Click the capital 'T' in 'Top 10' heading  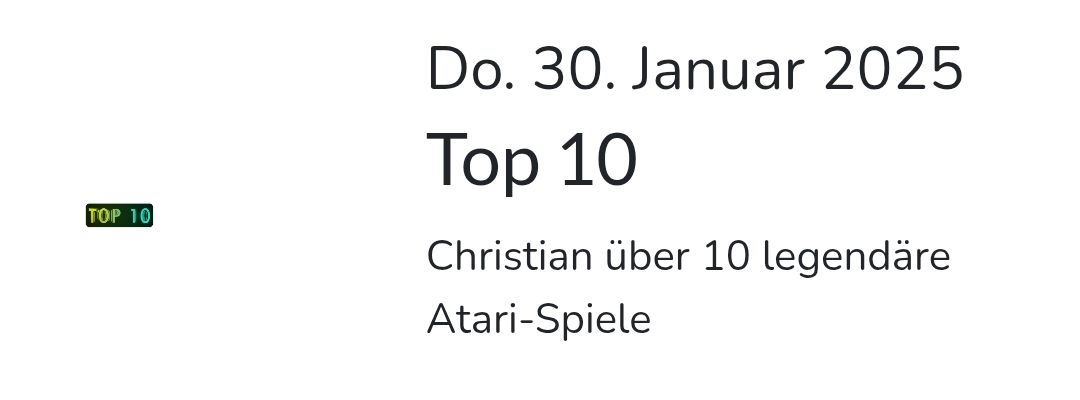[x=445, y=159]
